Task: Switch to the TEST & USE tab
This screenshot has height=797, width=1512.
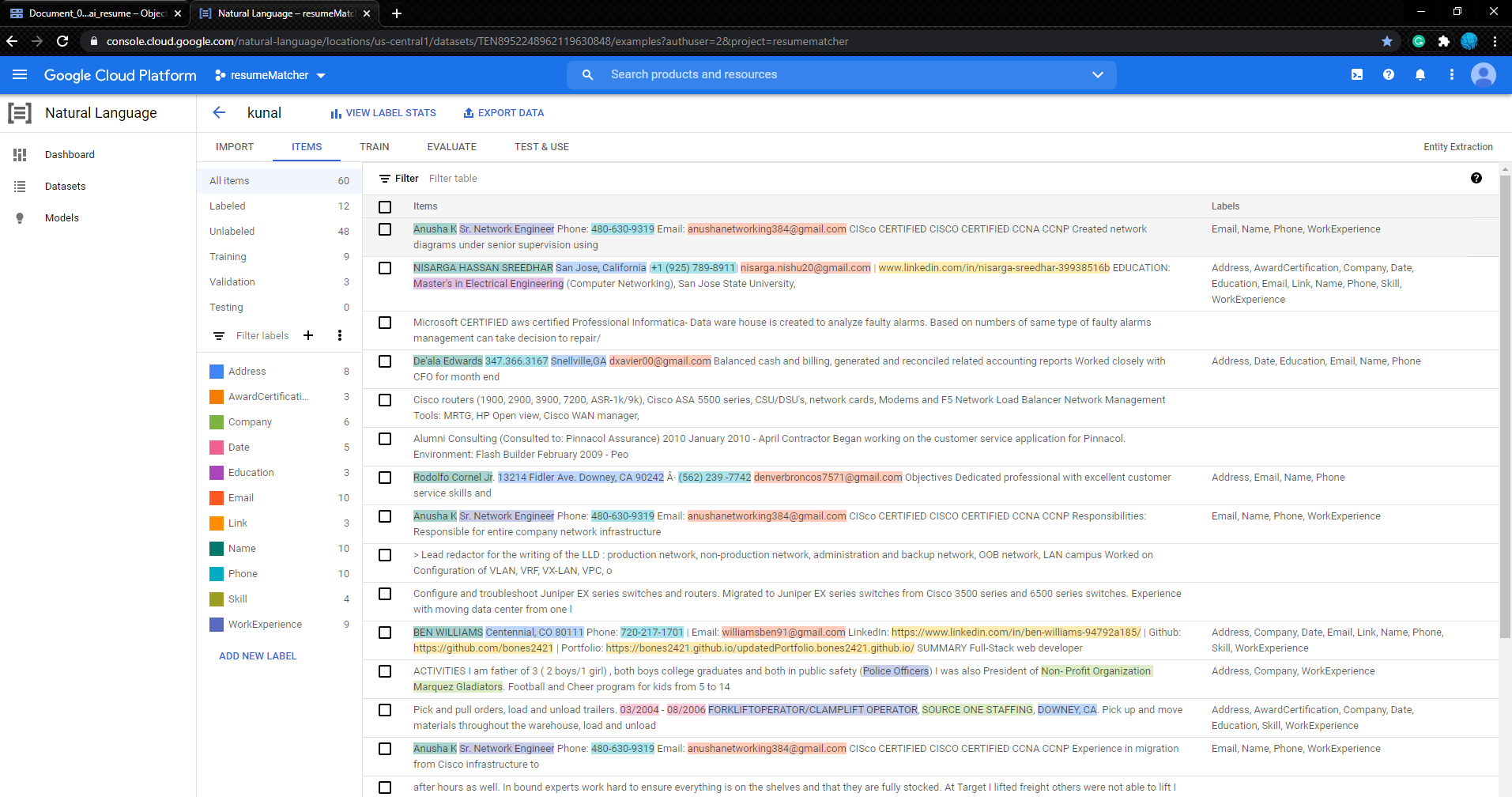Action: tap(541, 147)
